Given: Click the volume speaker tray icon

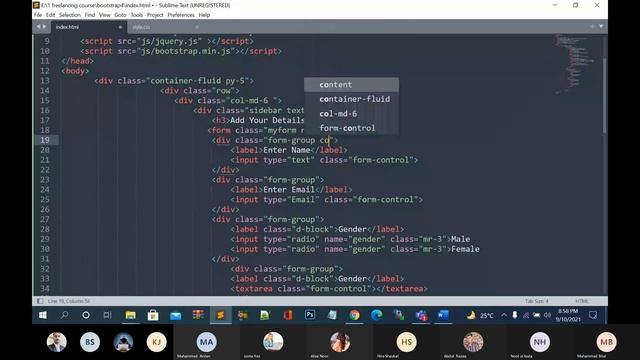Looking at the screenshot, I should coord(547,315).
